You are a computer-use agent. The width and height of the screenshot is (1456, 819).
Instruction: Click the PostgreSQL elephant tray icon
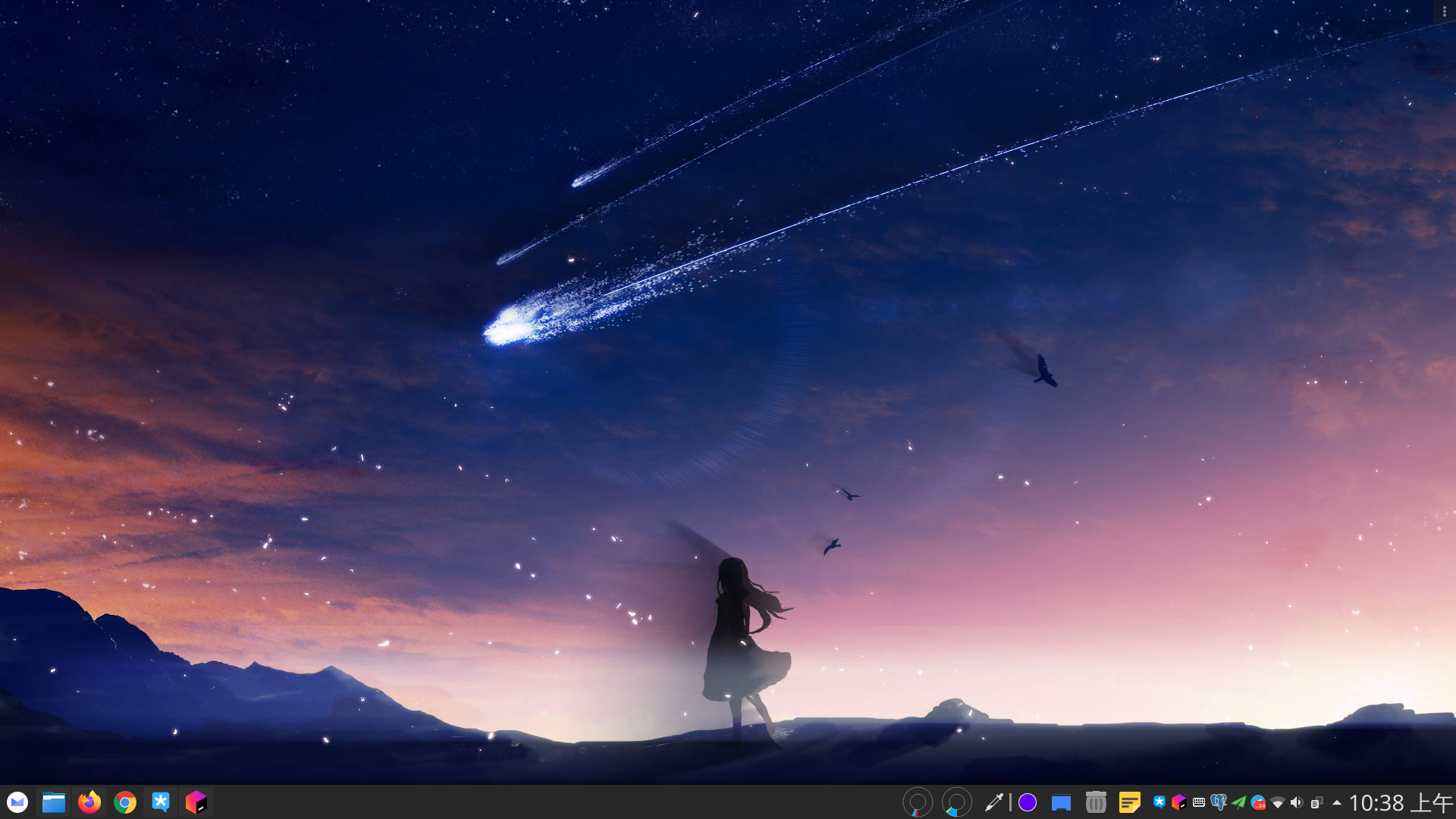coord(1219,802)
